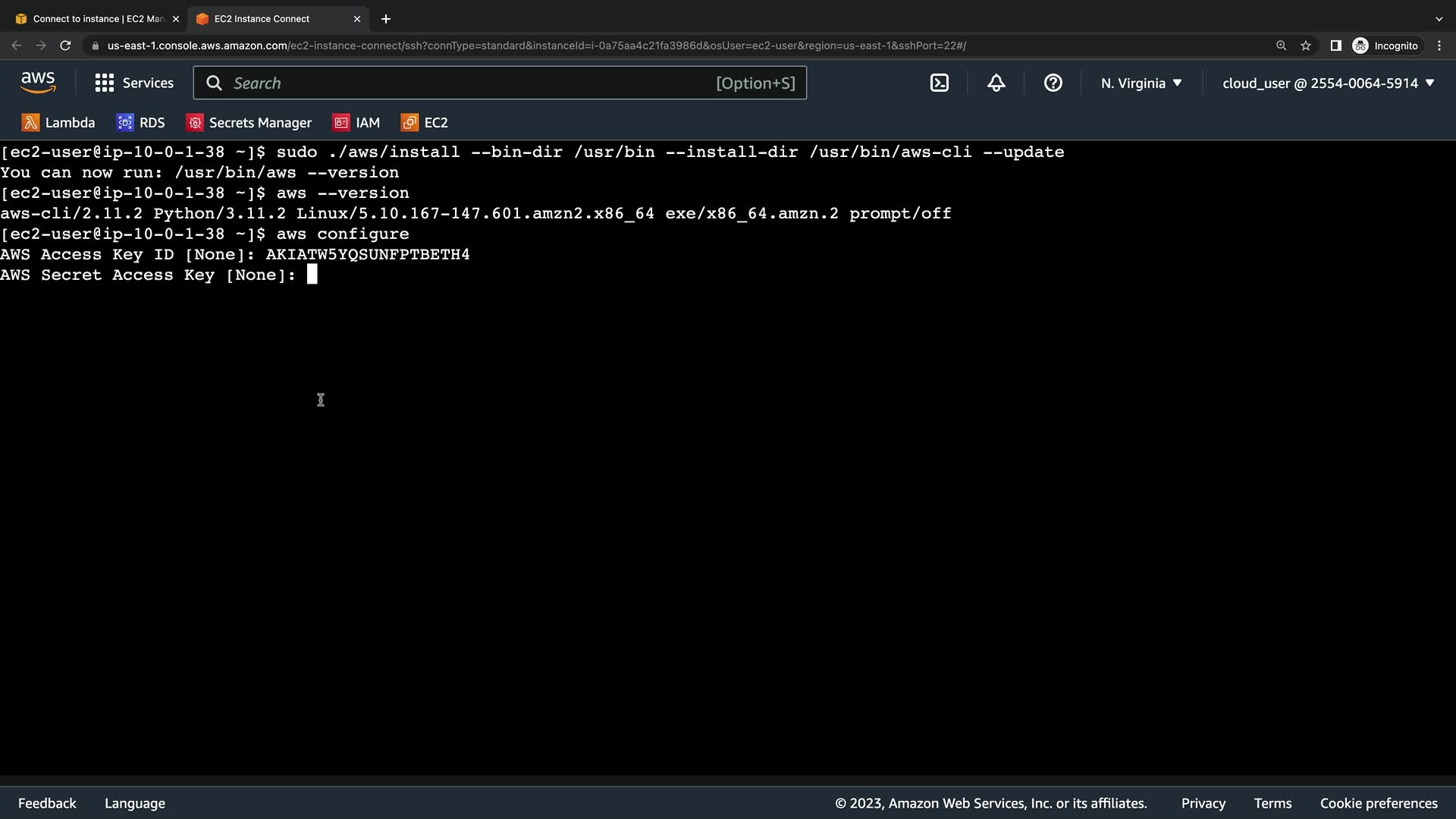Open a new browser tab
1456x819 pixels.
[385, 19]
